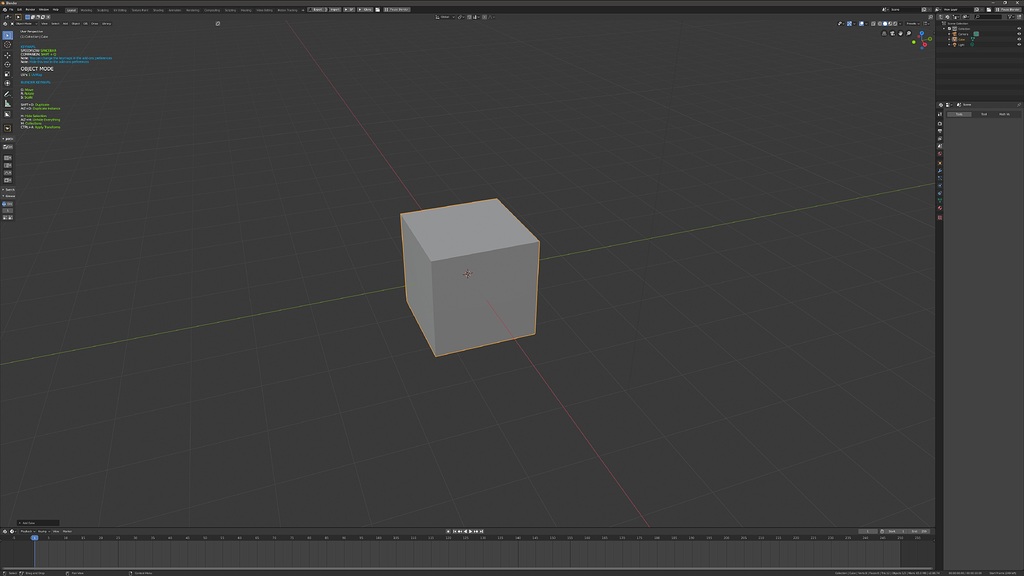1024x576 pixels.
Task: Hide Collection using its eye icon
Action: coord(1019,29)
